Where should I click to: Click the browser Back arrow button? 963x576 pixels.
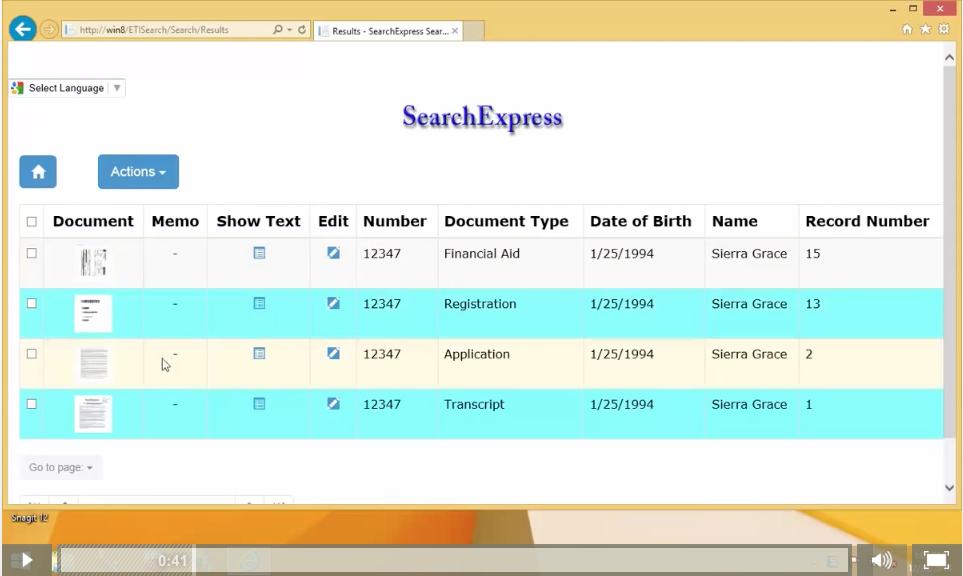23,29
